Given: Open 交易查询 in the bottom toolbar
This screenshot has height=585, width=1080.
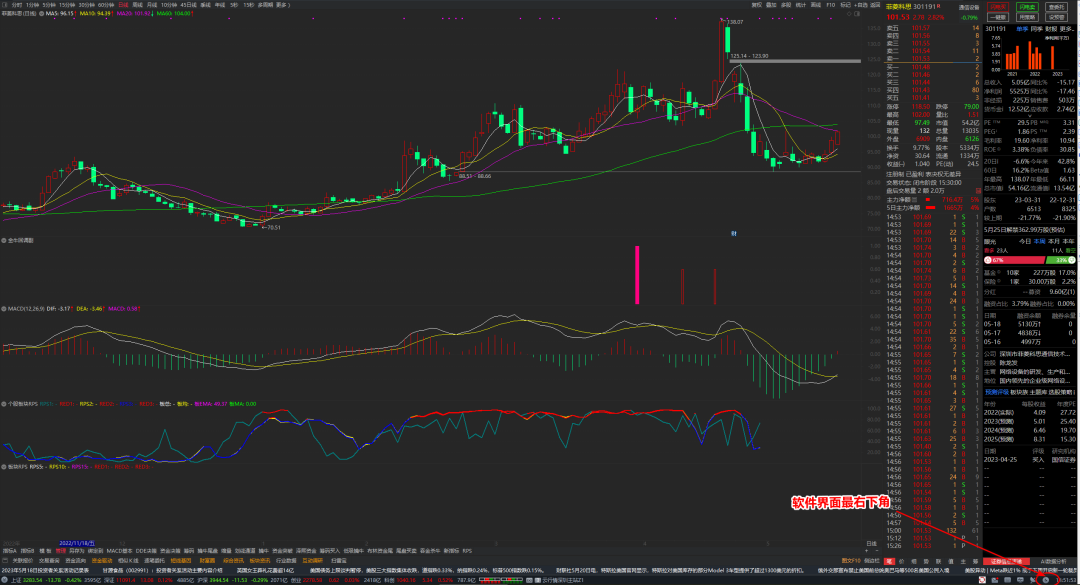Looking at the screenshot, I should point(50,561).
